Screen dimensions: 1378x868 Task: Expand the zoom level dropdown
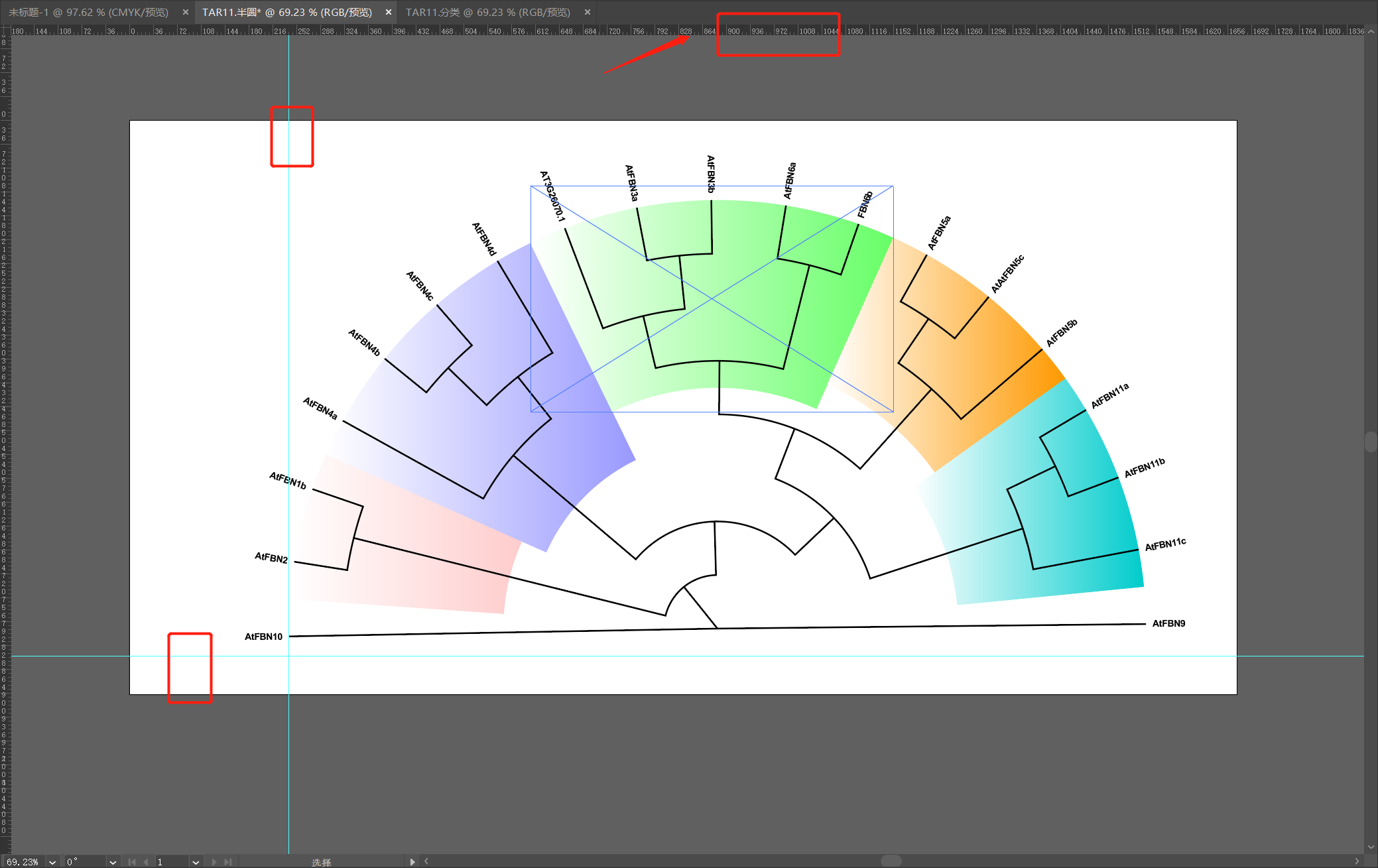[x=52, y=862]
